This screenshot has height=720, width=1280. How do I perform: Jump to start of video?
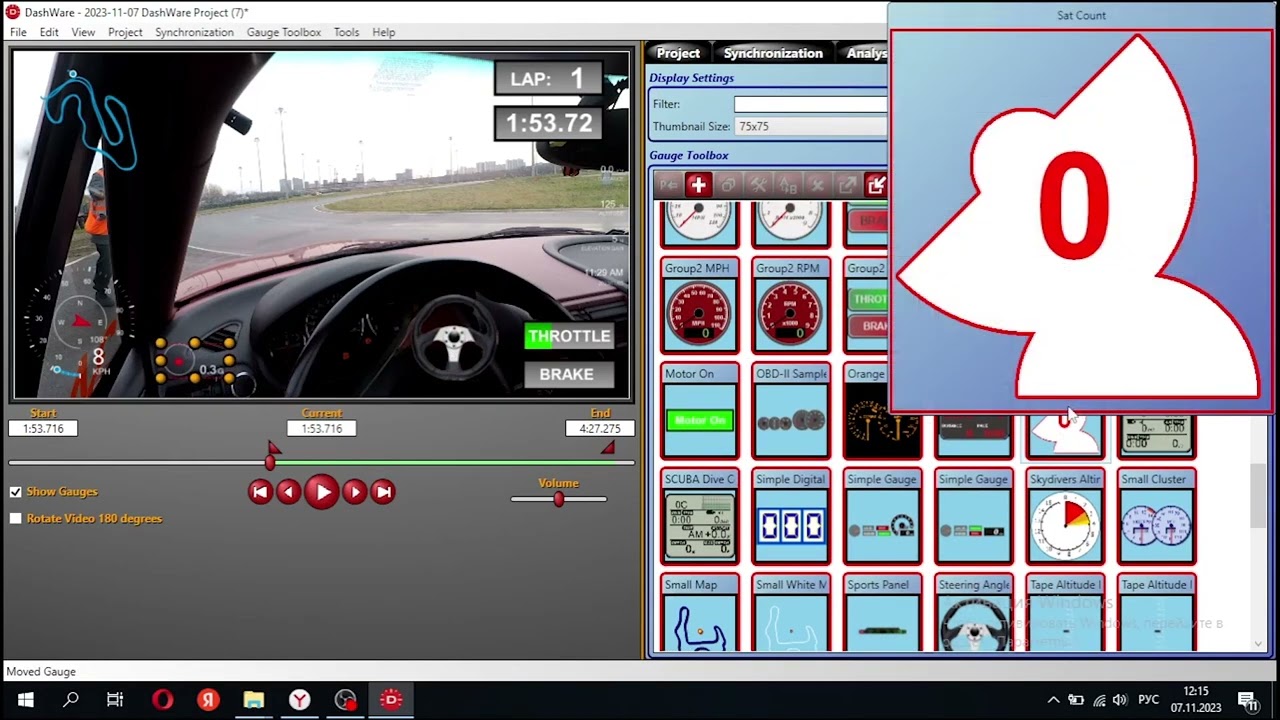click(260, 491)
